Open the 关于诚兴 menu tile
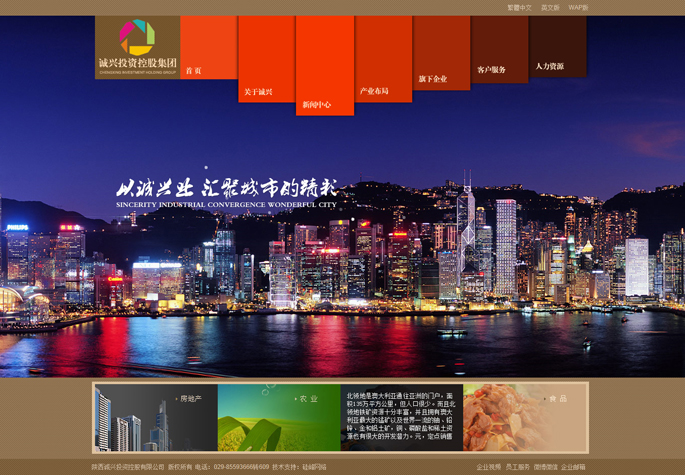The height and width of the screenshot is (475, 685). (266, 59)
